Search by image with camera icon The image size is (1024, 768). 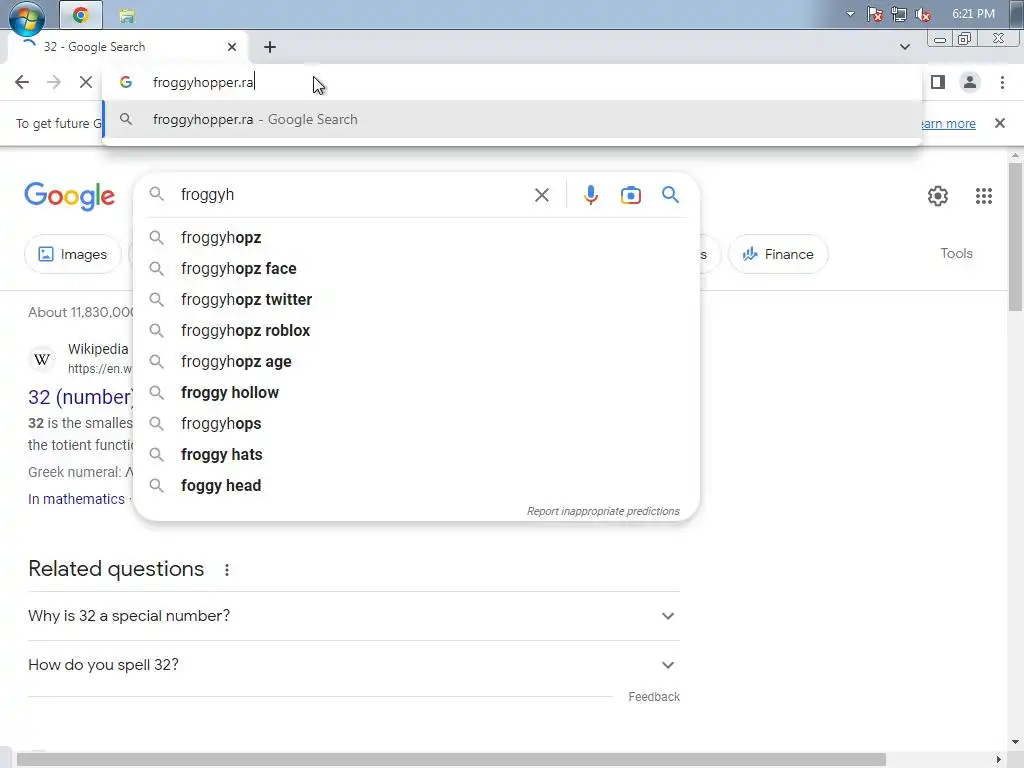[x=630, y=195]
